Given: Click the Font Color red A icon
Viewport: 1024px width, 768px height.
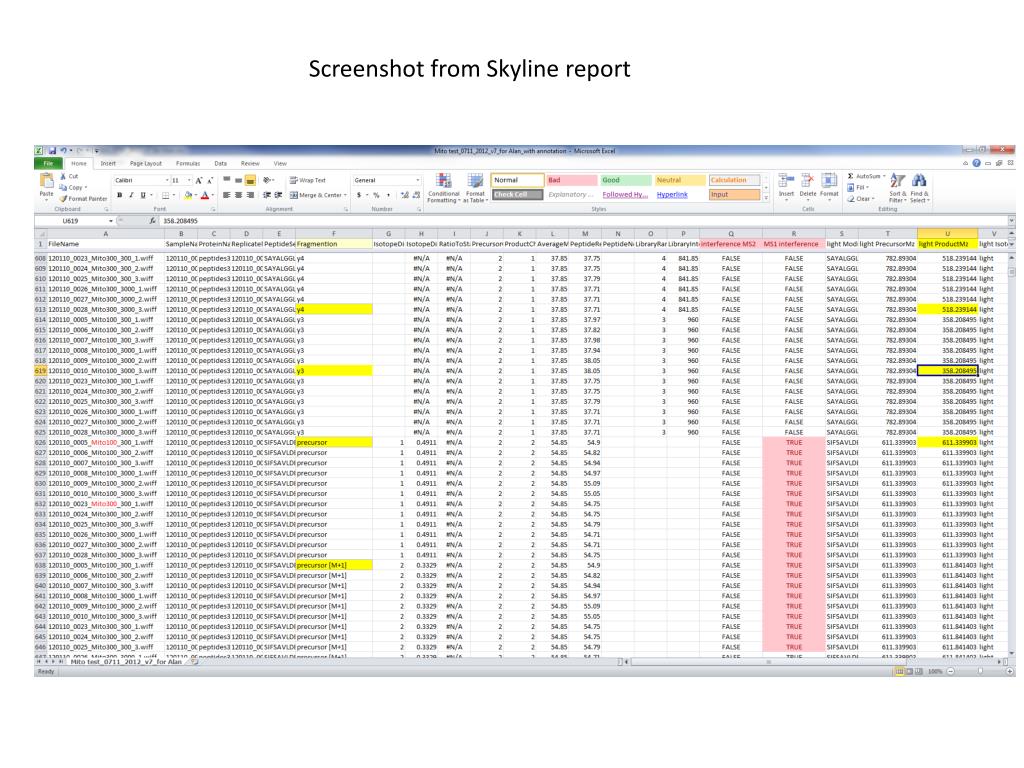Looking at the screenshot, I should point(205,195).
